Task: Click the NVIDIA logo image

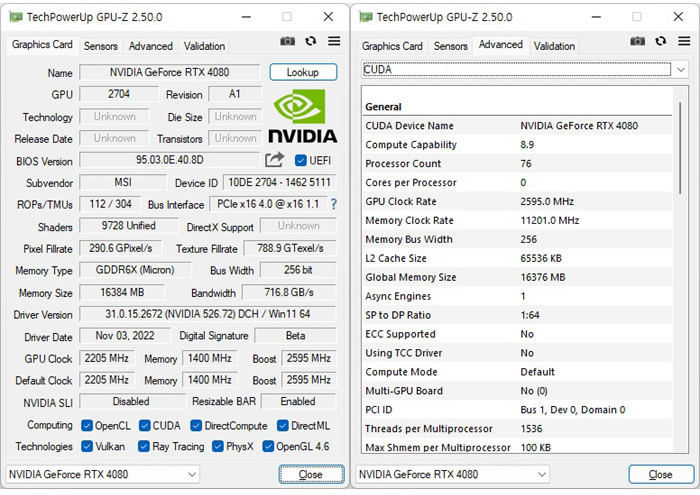Action: point(303,117)
